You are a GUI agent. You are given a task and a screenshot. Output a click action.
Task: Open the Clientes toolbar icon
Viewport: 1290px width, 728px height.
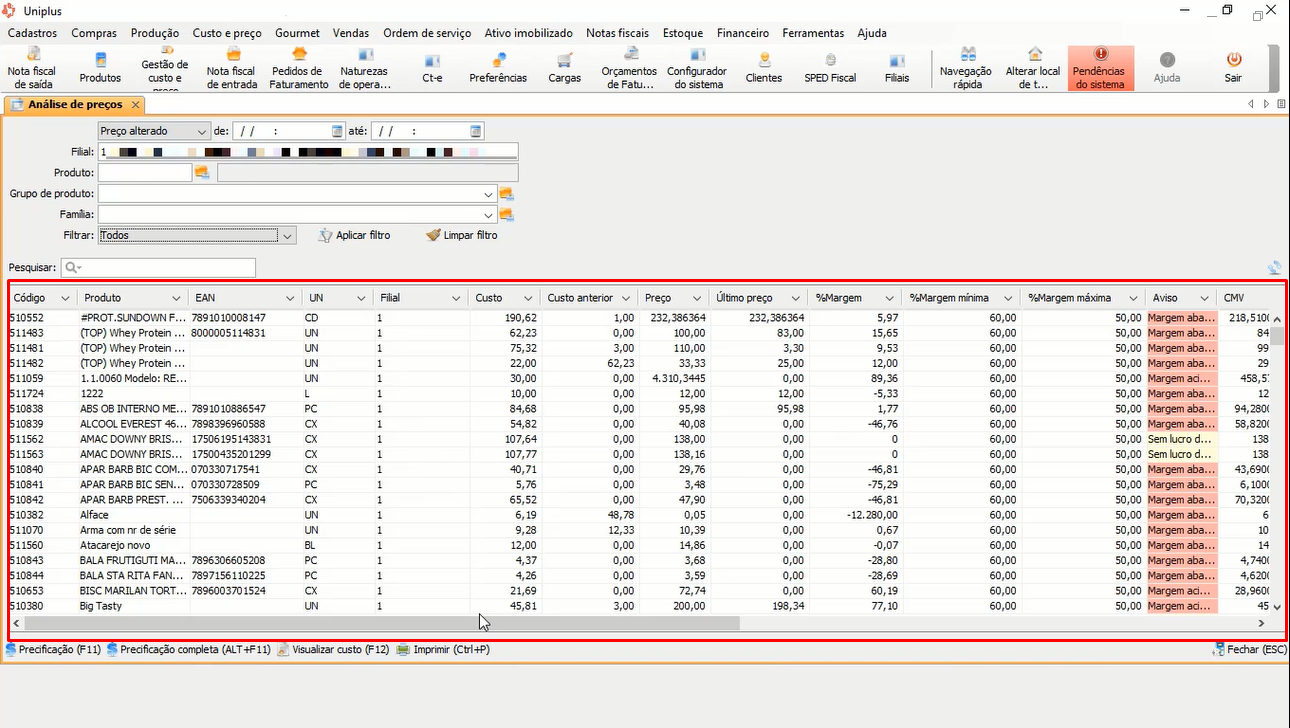click(x=764, y=68)
